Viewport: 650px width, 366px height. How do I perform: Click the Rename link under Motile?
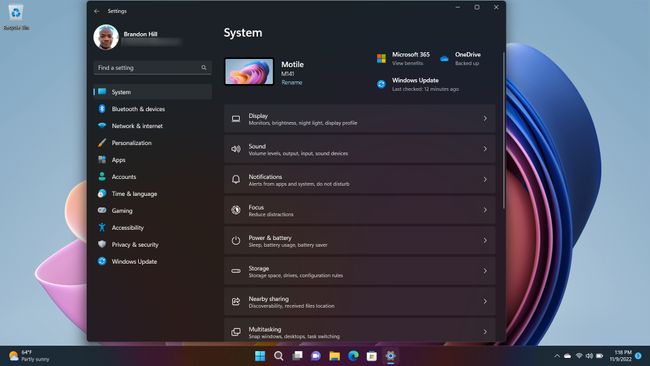292,82
